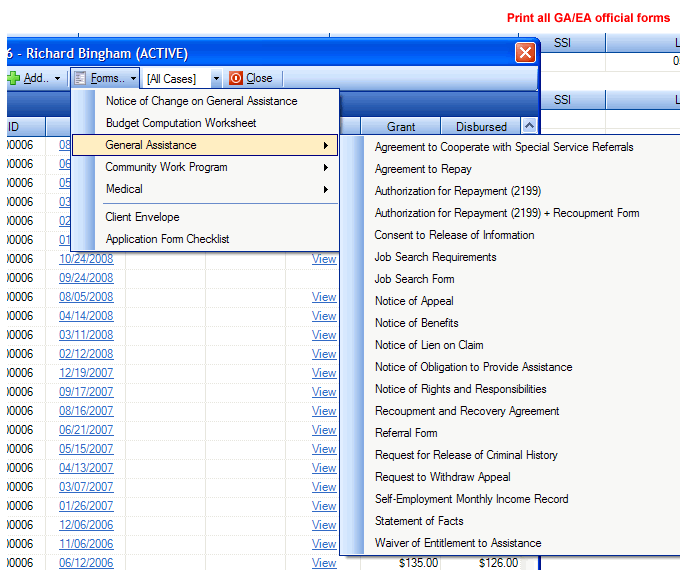Select Notice of Appeal
680x570 pixels.
coord(414,301)
